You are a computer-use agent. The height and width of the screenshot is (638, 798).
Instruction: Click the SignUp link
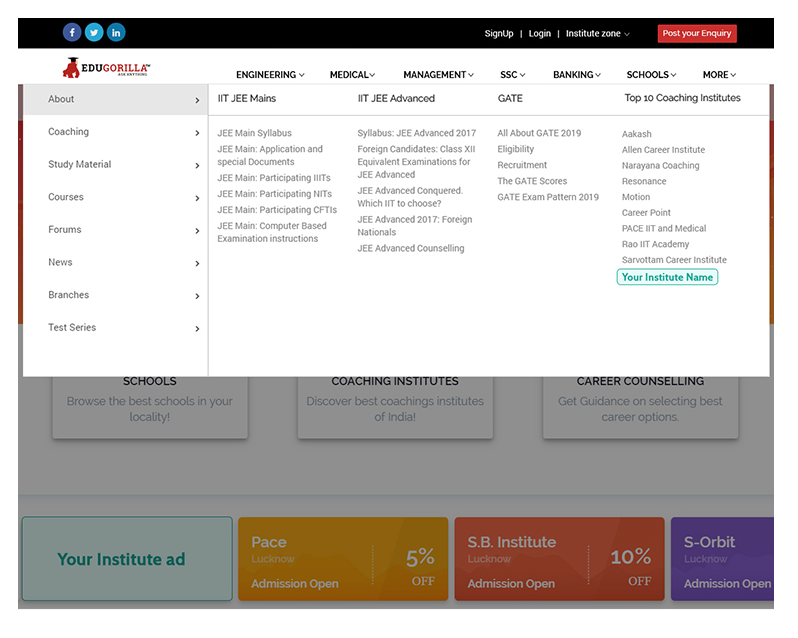pos(499,34)
